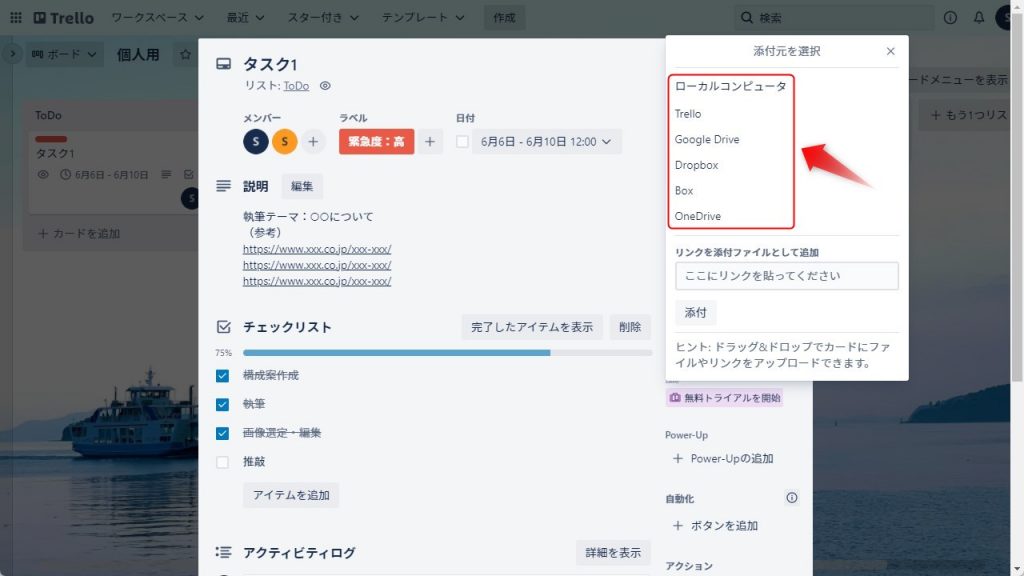Open the notifications bell

tap(978, 18)
